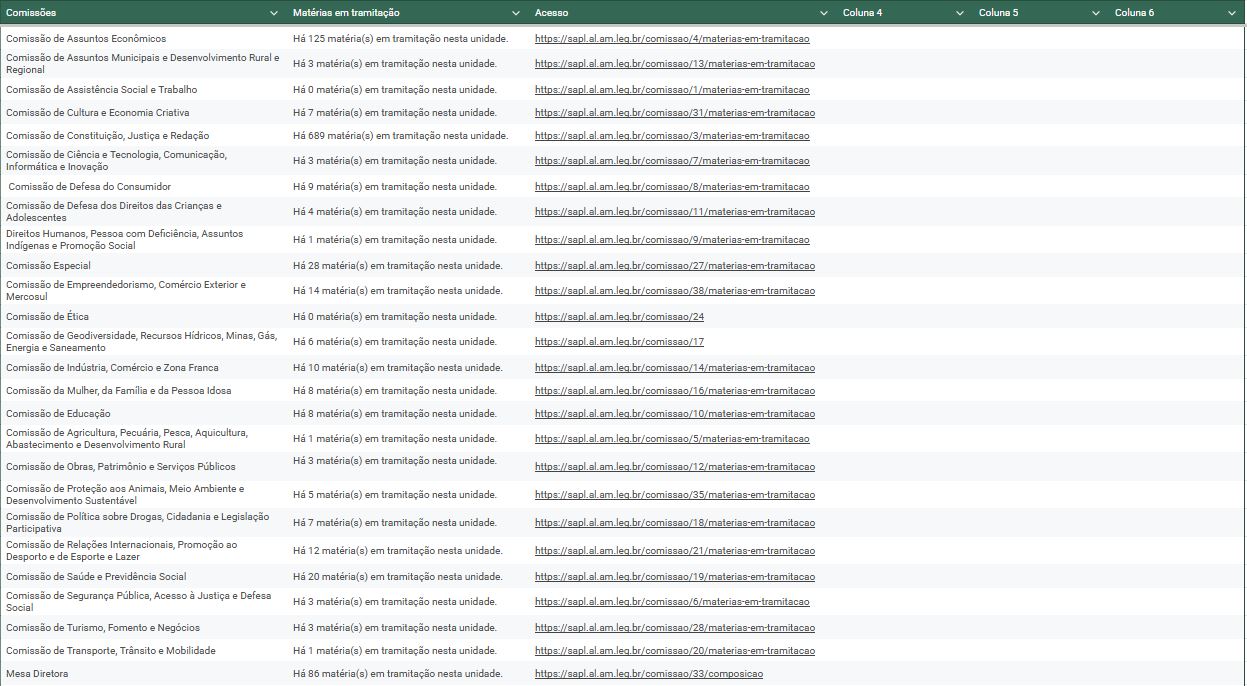The width and height of the screenshot is (1247, 686).
Task: Select the 'Há 14 matéria(s)' cell
Action: [x=408, y=291]
